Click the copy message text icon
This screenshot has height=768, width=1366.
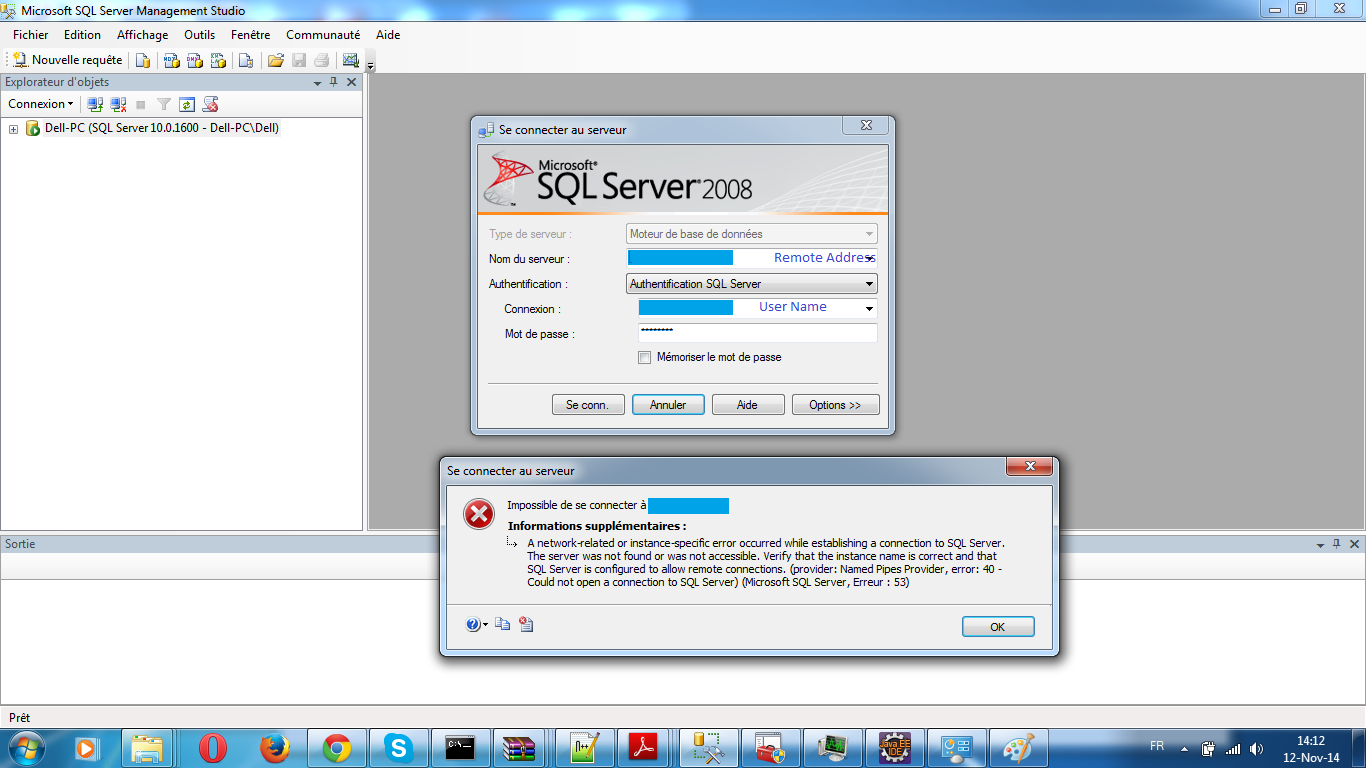pyautogui.click(x=503, y=625)
